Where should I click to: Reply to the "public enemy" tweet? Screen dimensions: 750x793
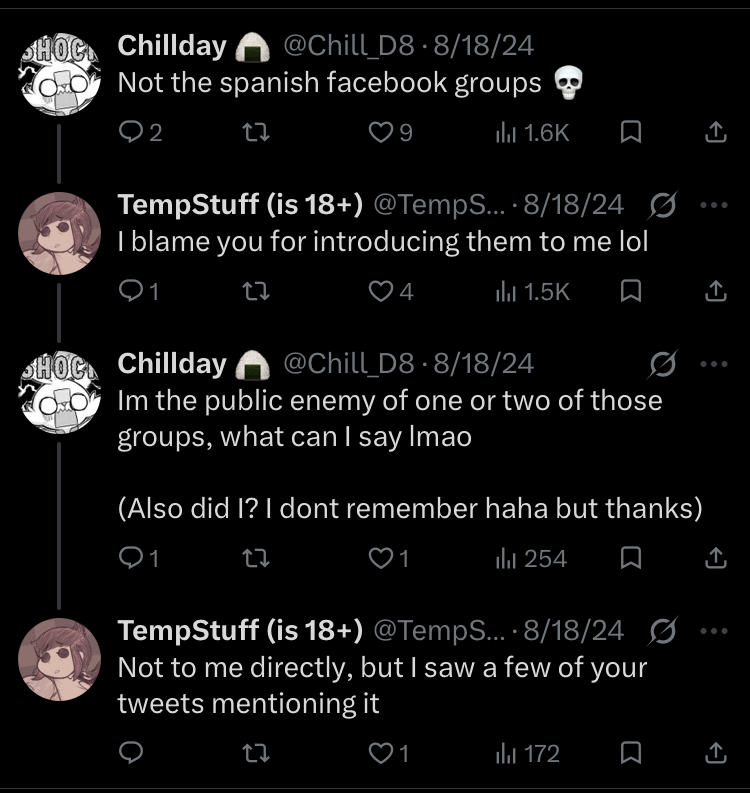coord(131,559)
